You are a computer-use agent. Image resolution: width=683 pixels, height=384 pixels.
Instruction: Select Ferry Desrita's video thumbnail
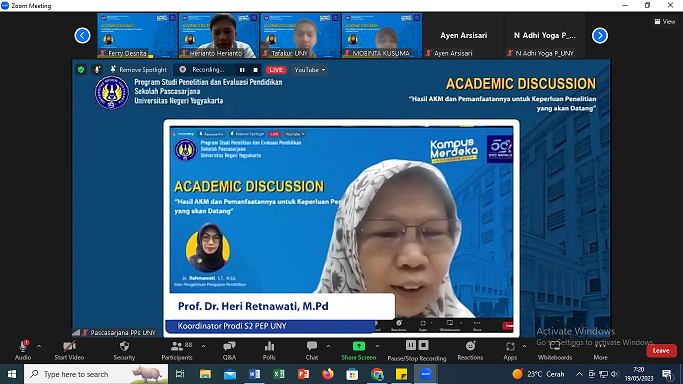click(x=137, y=35)
